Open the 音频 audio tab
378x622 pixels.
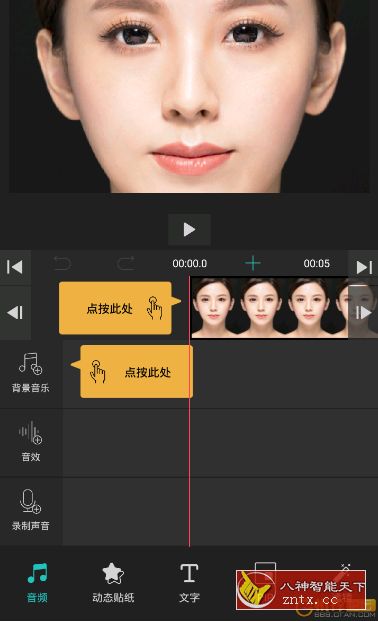tap(37, 582)
